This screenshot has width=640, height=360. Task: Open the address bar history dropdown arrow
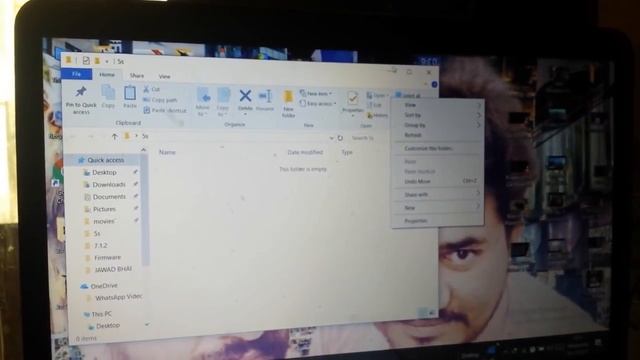pos(331,138)
